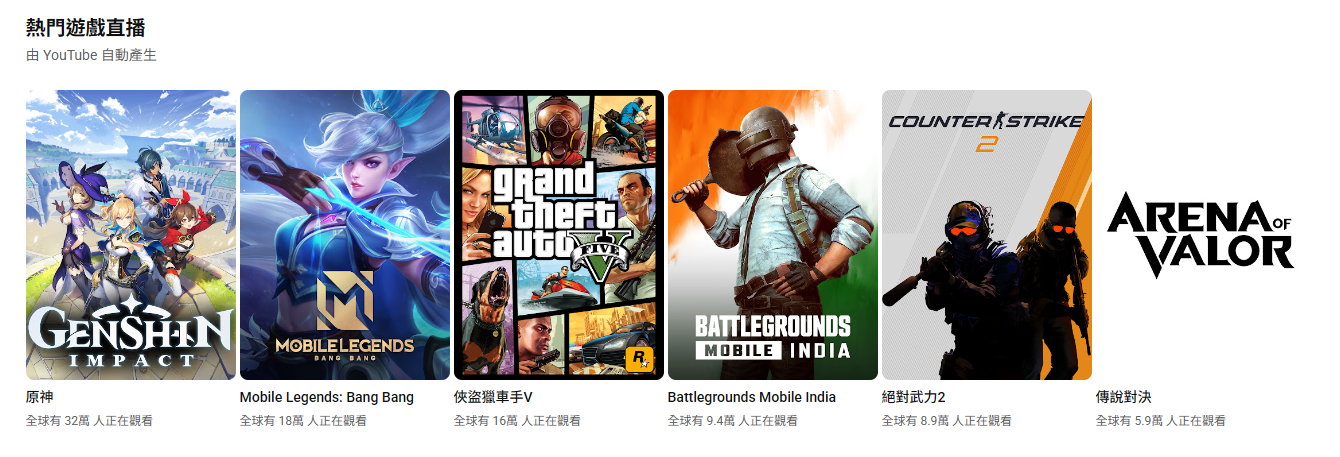Click the 絕對武力2 title link
The image size is (1340, 457).
(x=914, y=397)
